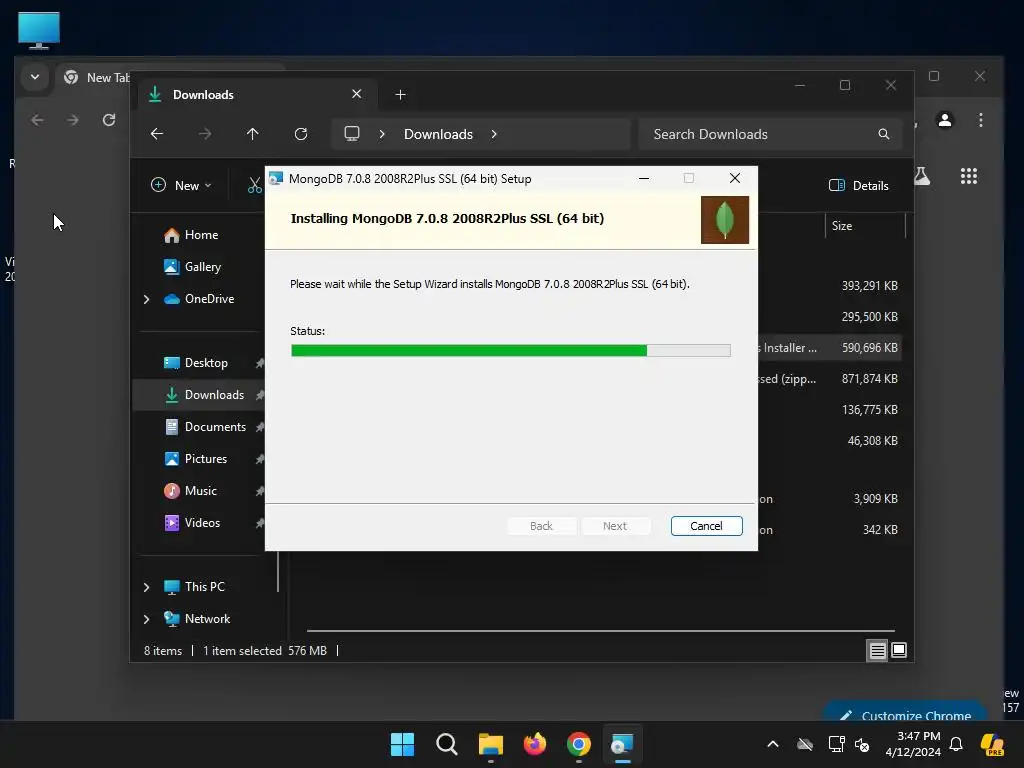This screenshot has height=768, width=1024.
Task: Add a new File Explorer tab
Action: (400, 95)
